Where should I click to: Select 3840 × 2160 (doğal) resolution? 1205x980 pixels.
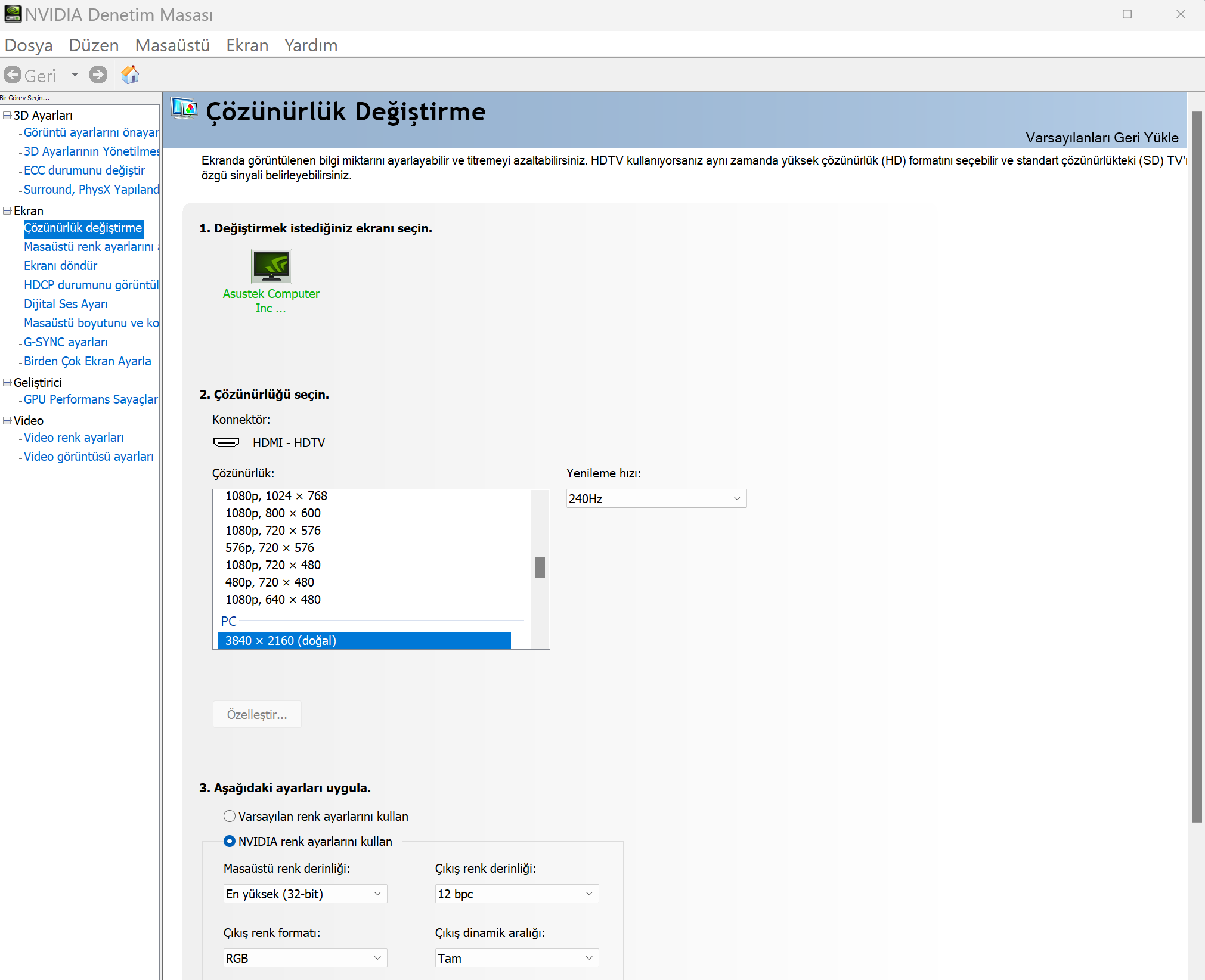(x=364, y=641)
